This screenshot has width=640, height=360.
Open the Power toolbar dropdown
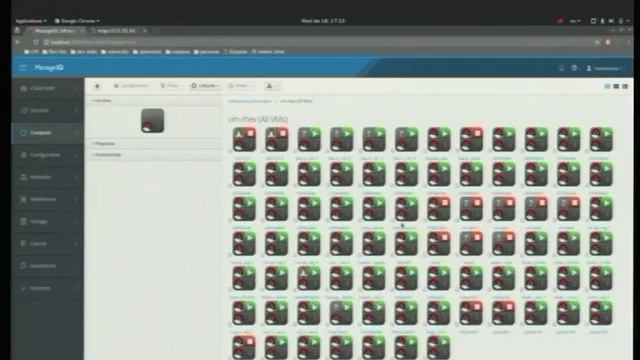tap(240, 86)
